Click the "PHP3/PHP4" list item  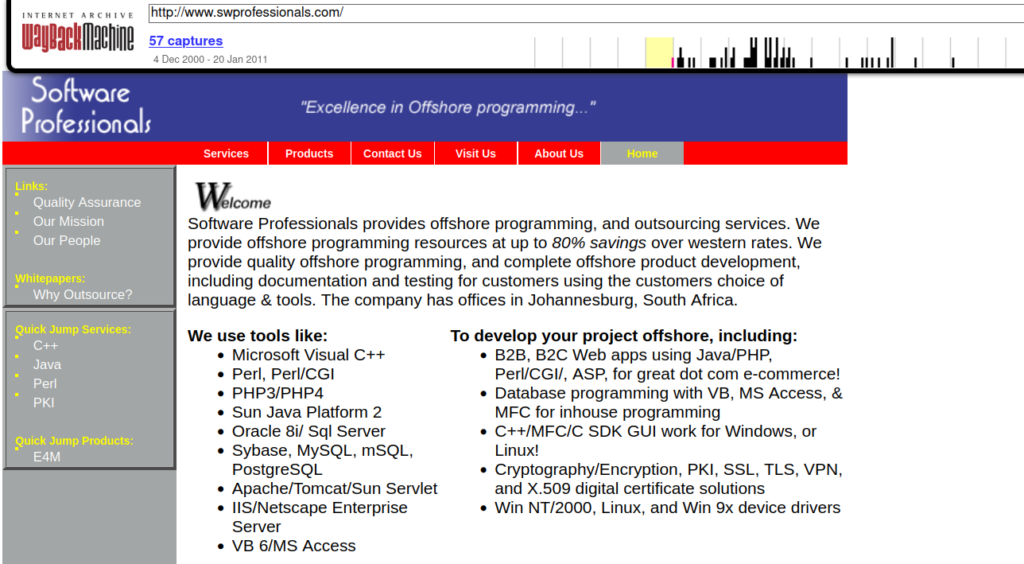tap(278, 393)
